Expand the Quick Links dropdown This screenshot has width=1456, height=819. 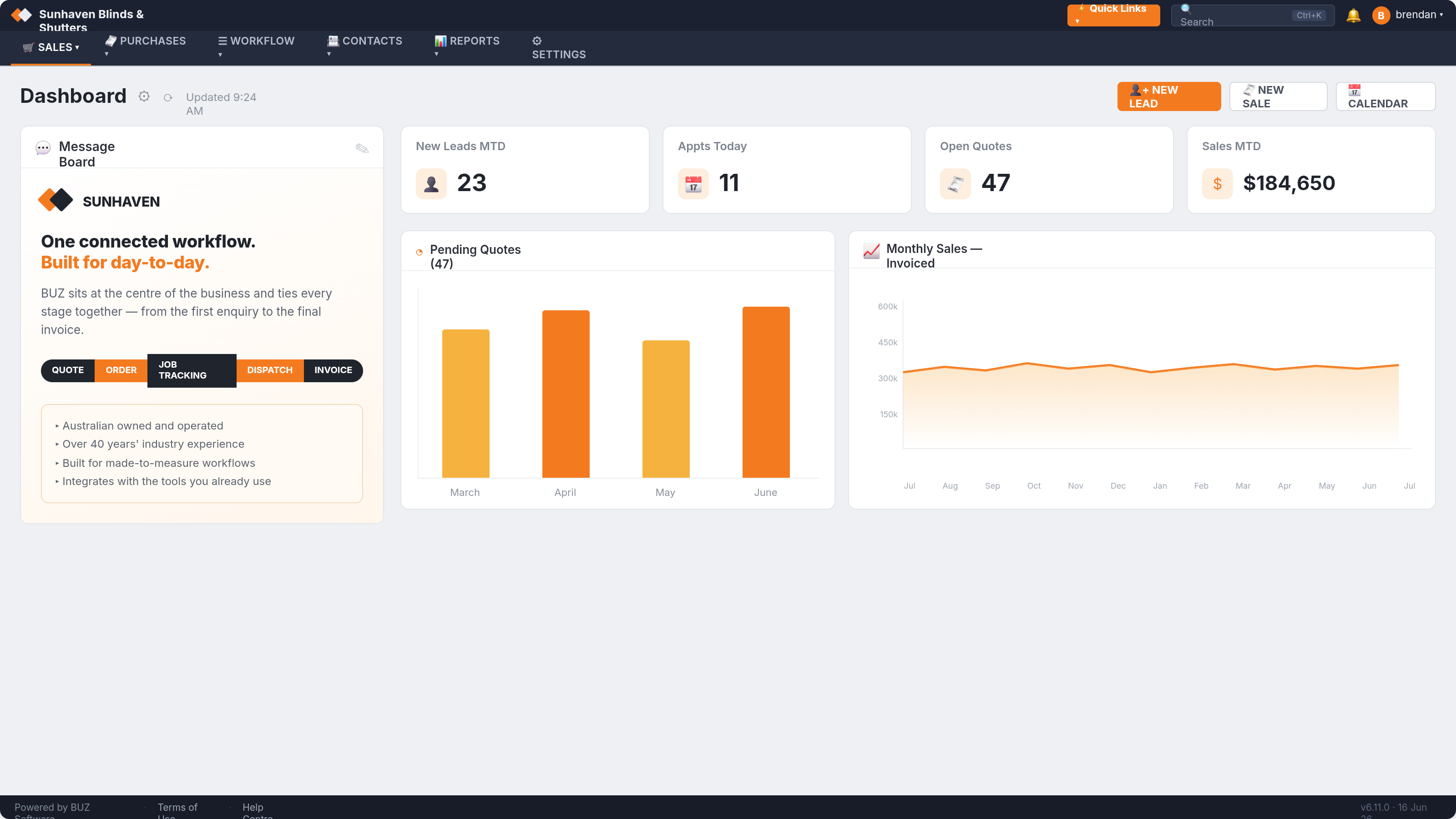click(1113, 15)
